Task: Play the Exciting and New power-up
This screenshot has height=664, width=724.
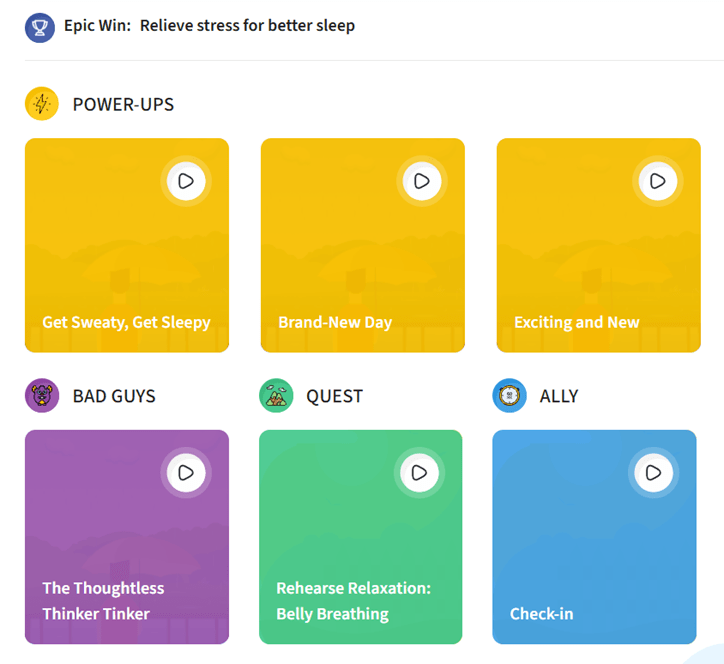Action: 658,182
